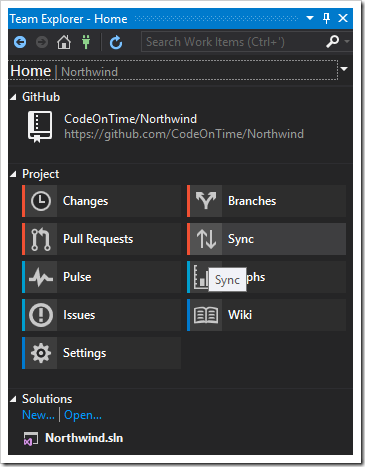Open the Home page navigation dropdown arrow
The image size is (365, 467).
point(344,69)
